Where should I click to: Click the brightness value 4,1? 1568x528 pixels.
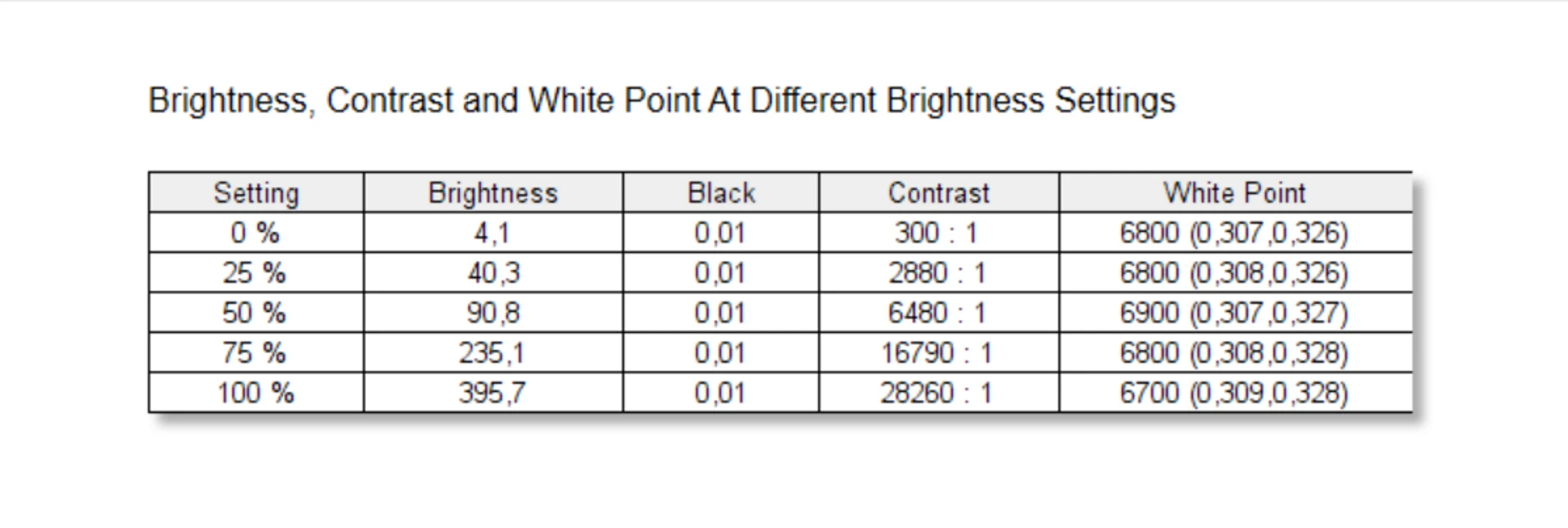[x=492, y=233]
